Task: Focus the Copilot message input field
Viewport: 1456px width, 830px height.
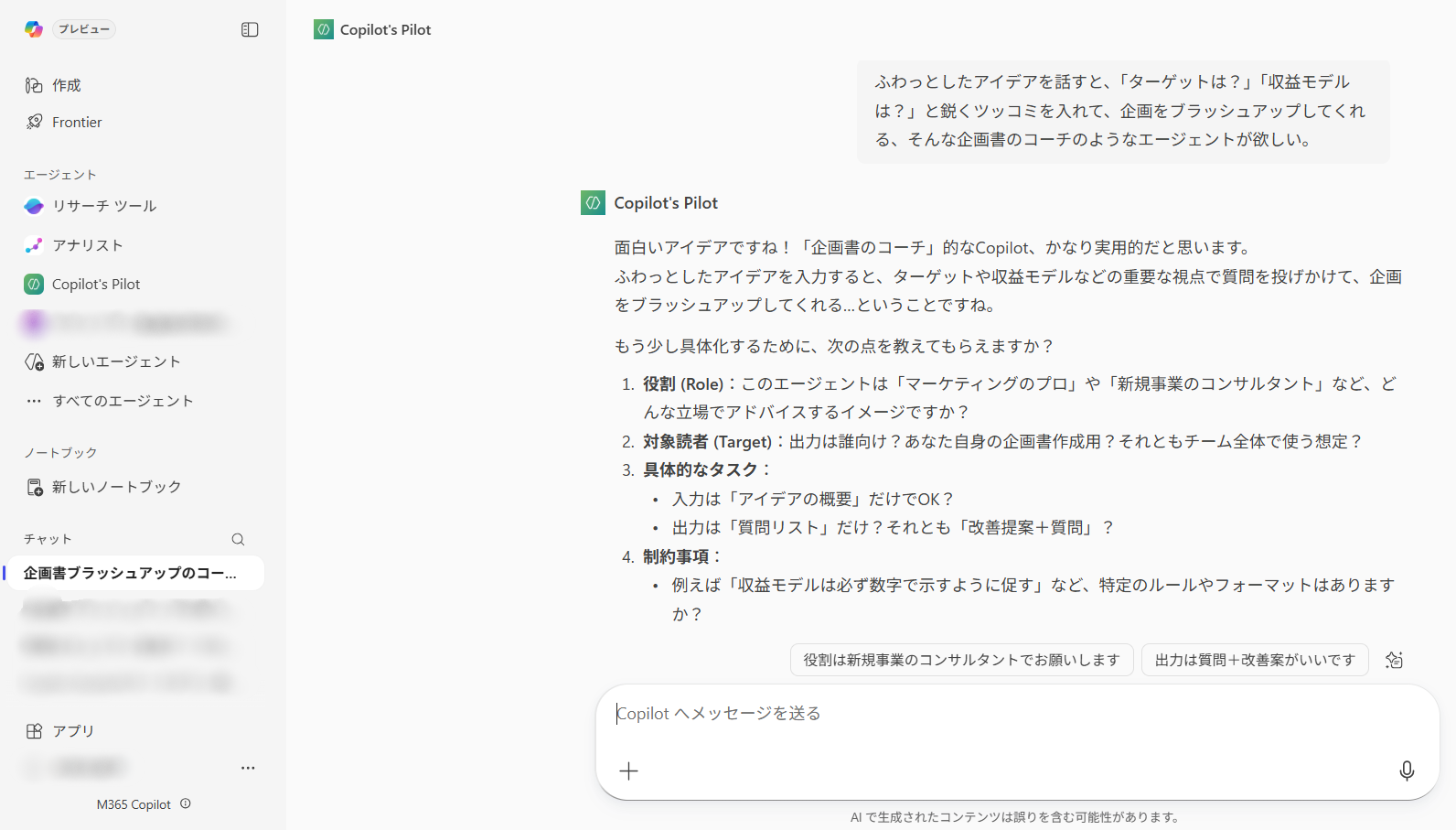Action: 1017,714
